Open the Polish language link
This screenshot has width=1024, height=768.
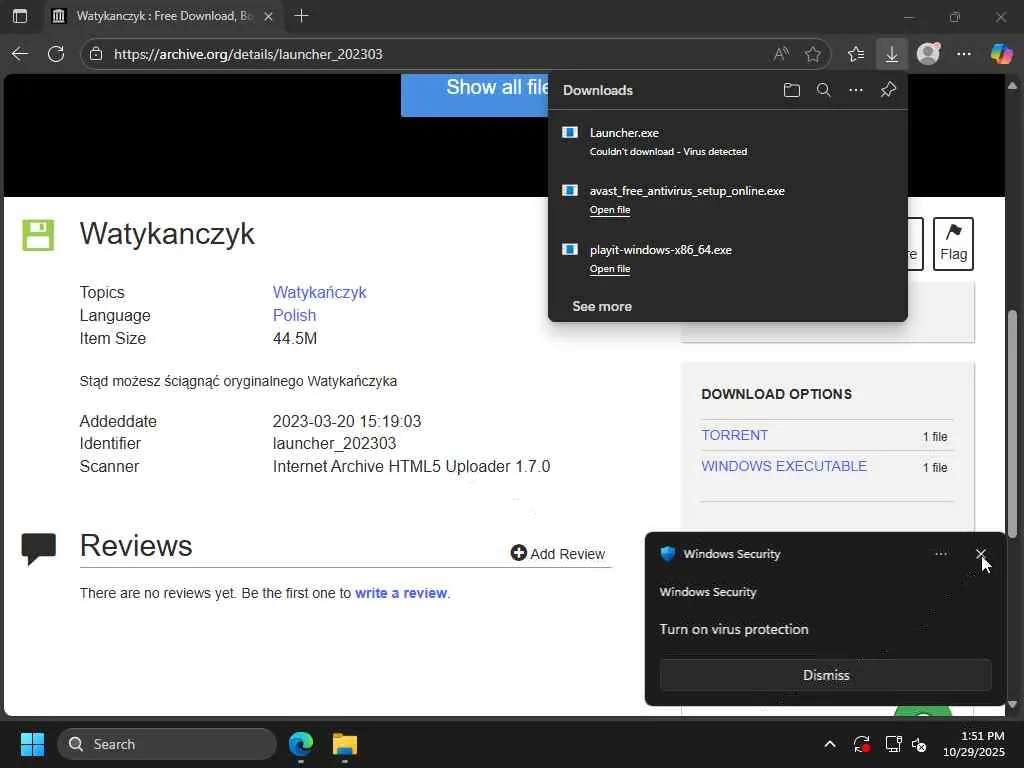tap(295, 315)
